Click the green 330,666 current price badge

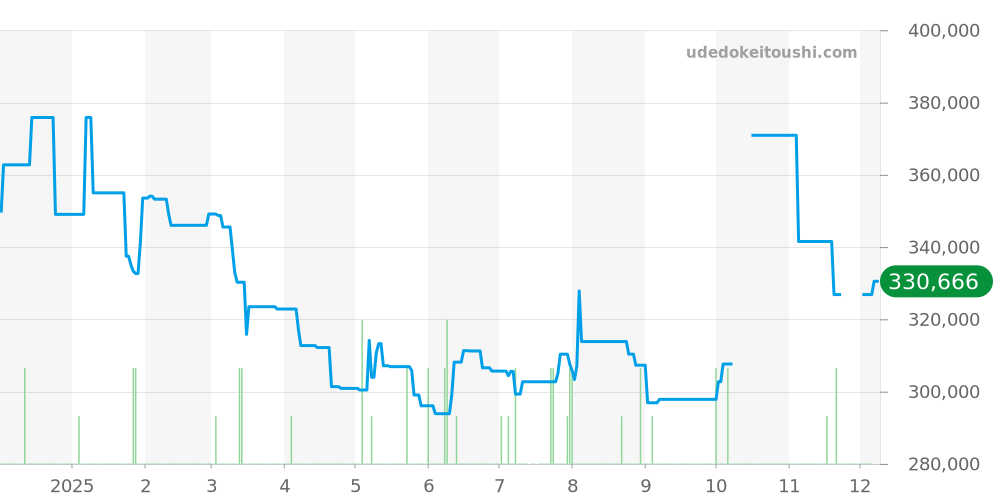point(934,282)
